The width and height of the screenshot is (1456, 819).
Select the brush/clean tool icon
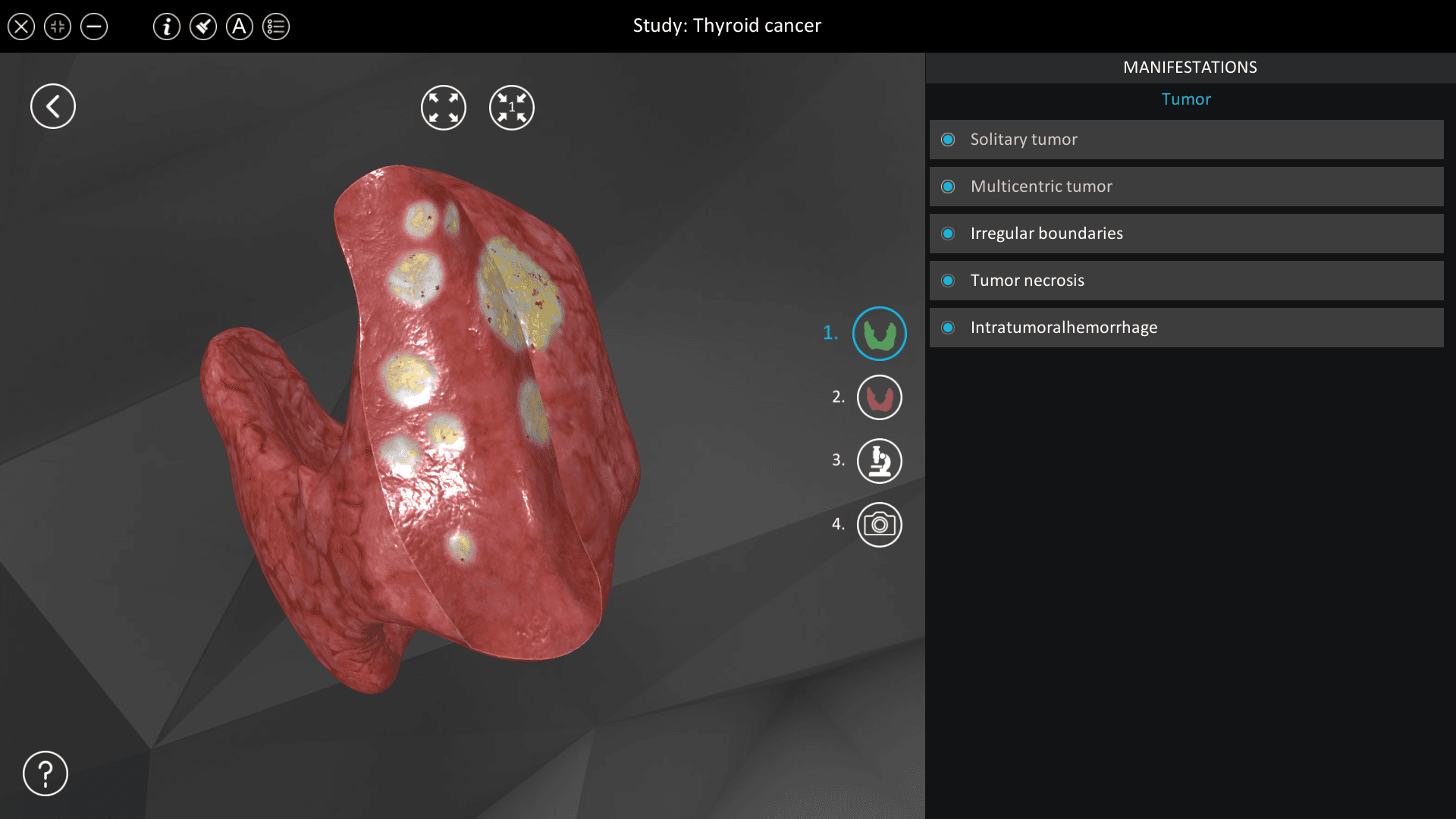pos(203,27)
